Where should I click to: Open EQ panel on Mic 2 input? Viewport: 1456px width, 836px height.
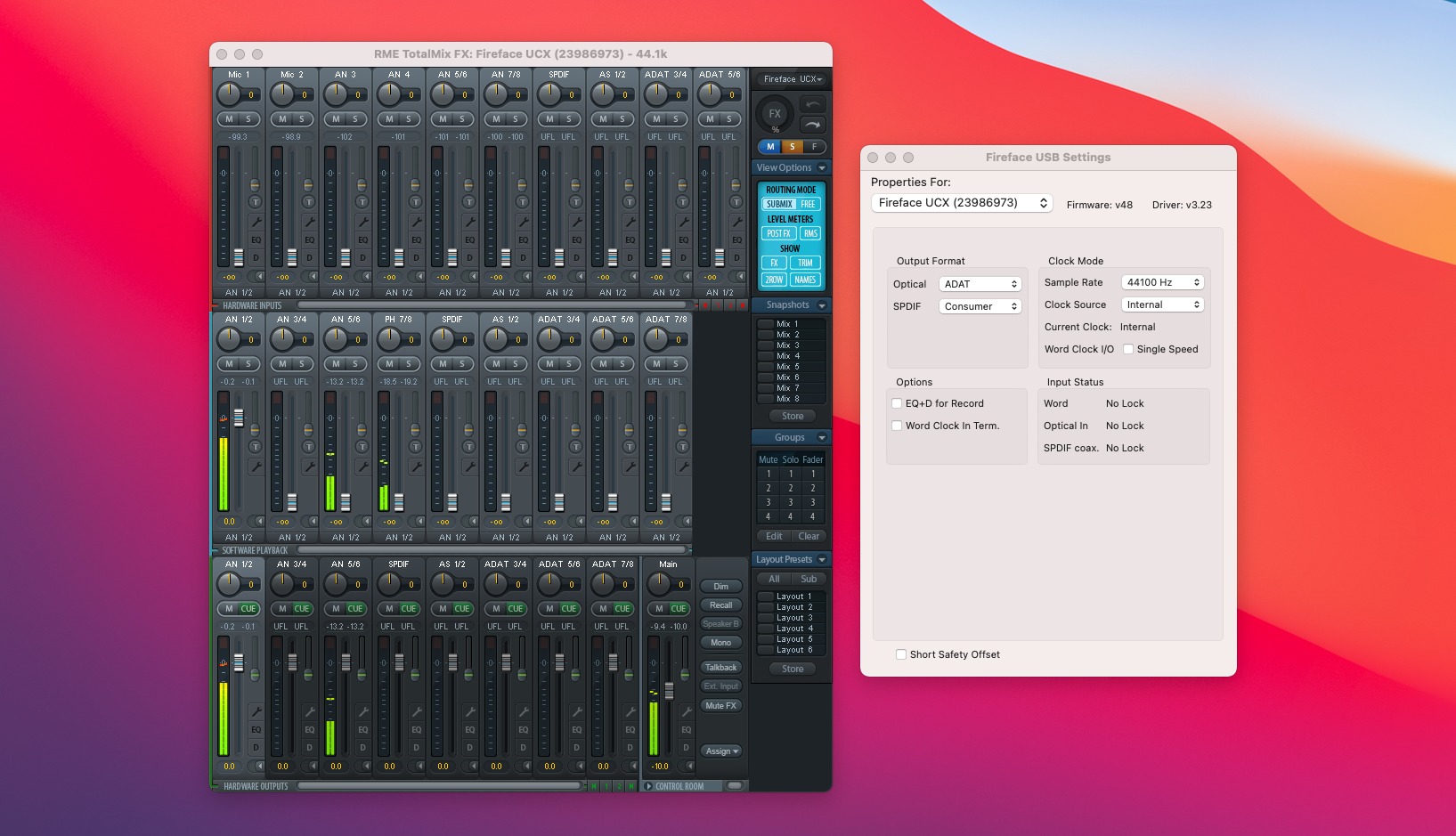click(x=309, y=240)
